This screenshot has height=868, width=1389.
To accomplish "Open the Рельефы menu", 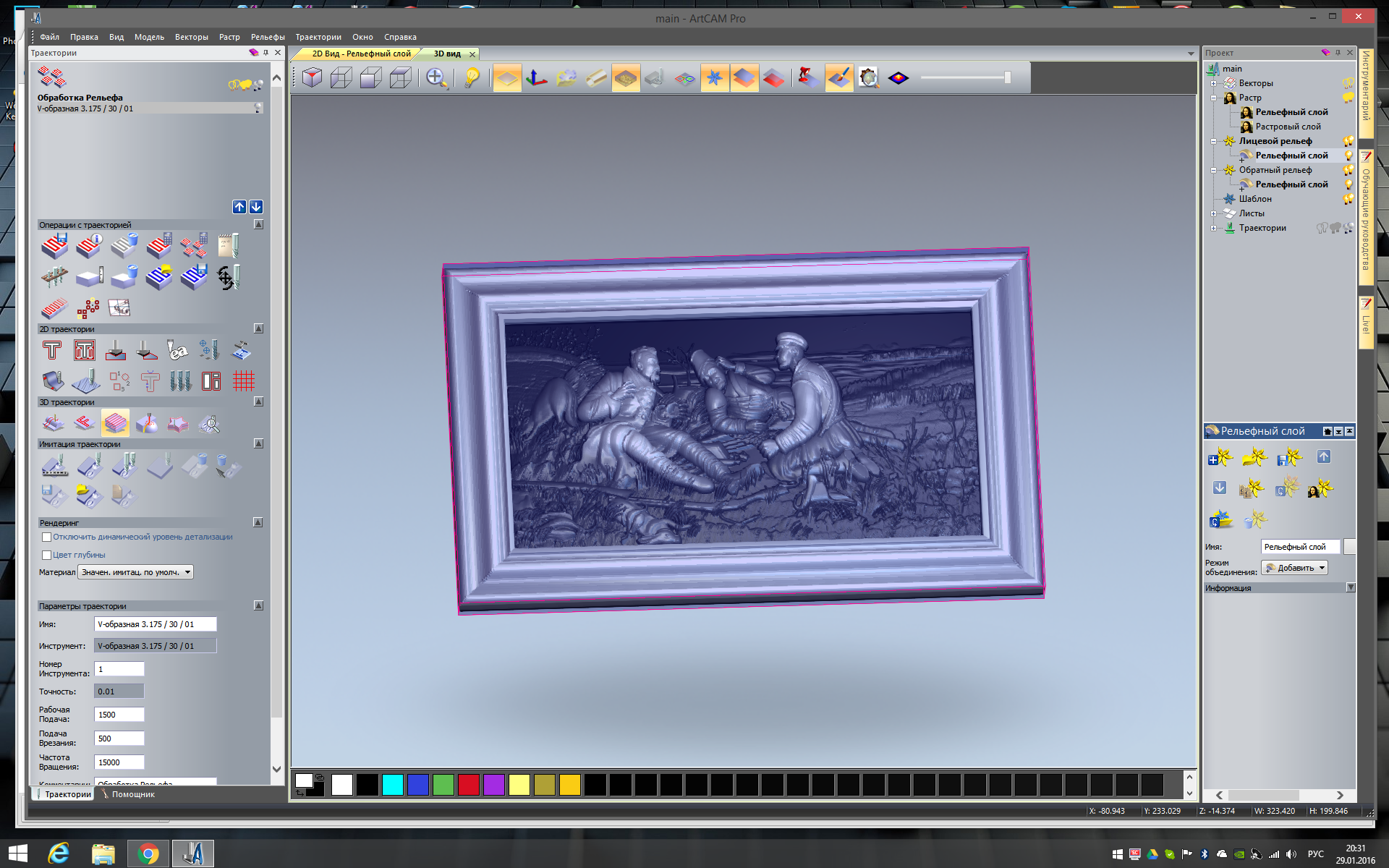I will click(267, 37).
